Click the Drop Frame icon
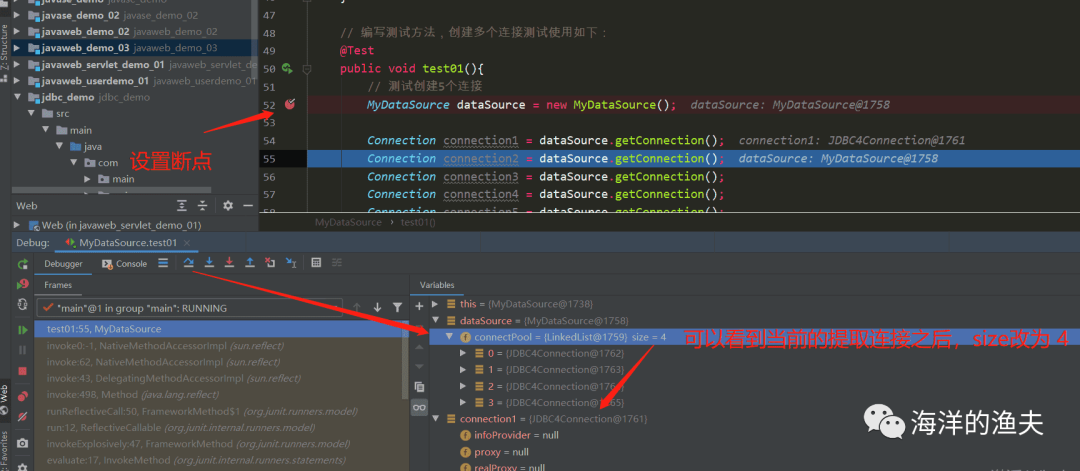The height and width of the screenshot is (471, 1080). pyautogui.click(x=271, y=262)
